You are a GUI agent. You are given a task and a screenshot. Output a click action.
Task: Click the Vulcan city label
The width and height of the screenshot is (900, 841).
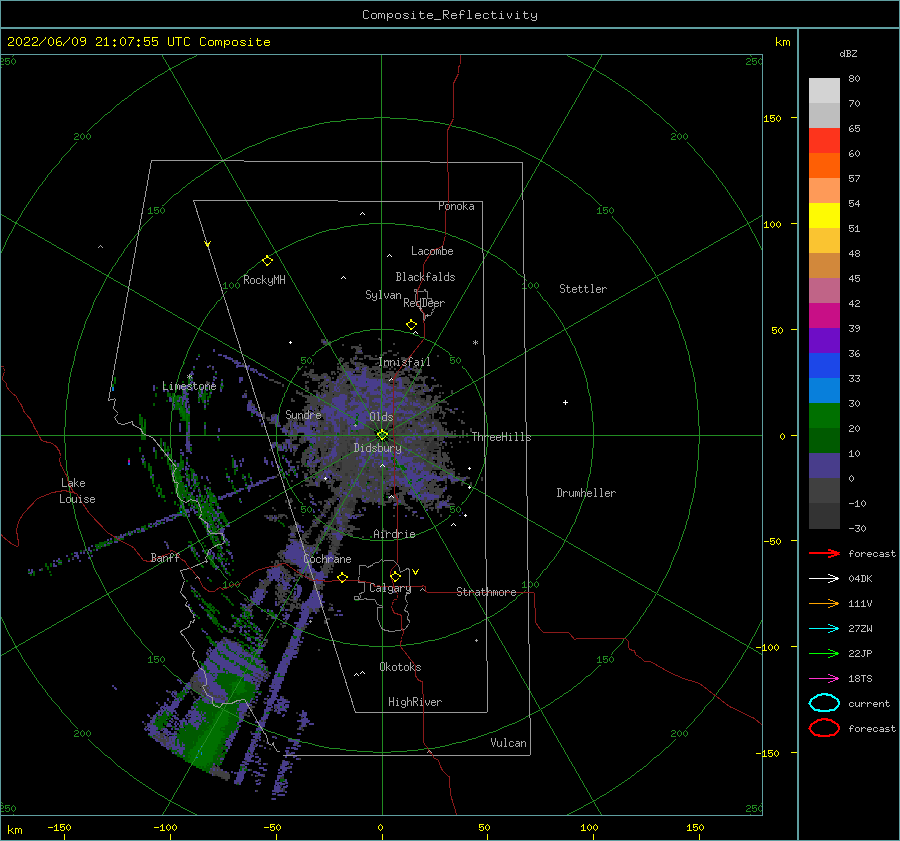[509, 743]
